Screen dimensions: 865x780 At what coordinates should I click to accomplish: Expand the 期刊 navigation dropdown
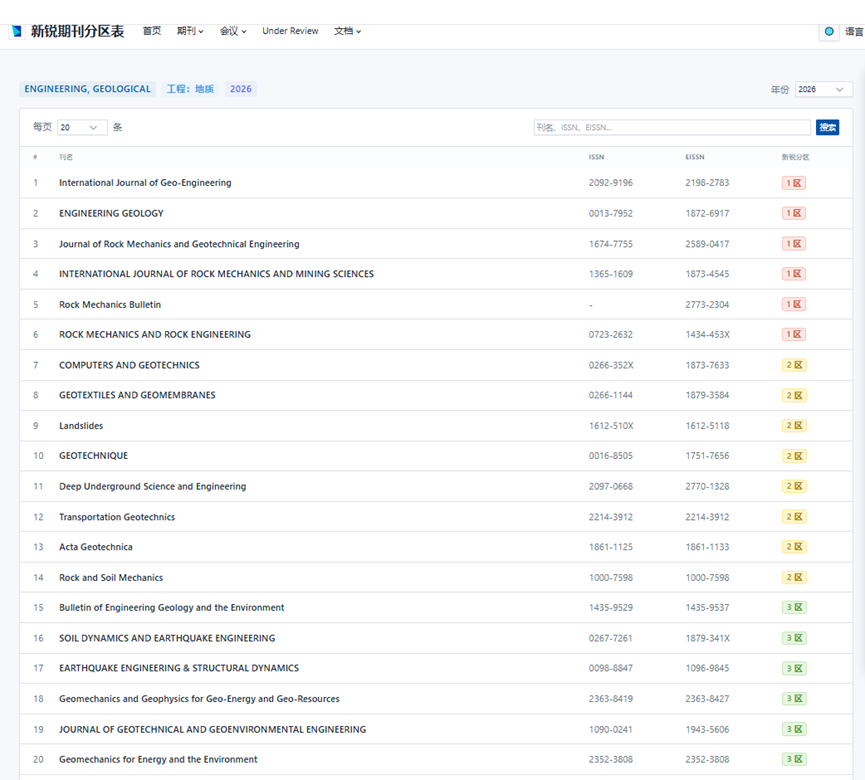[x=190, y=31]
